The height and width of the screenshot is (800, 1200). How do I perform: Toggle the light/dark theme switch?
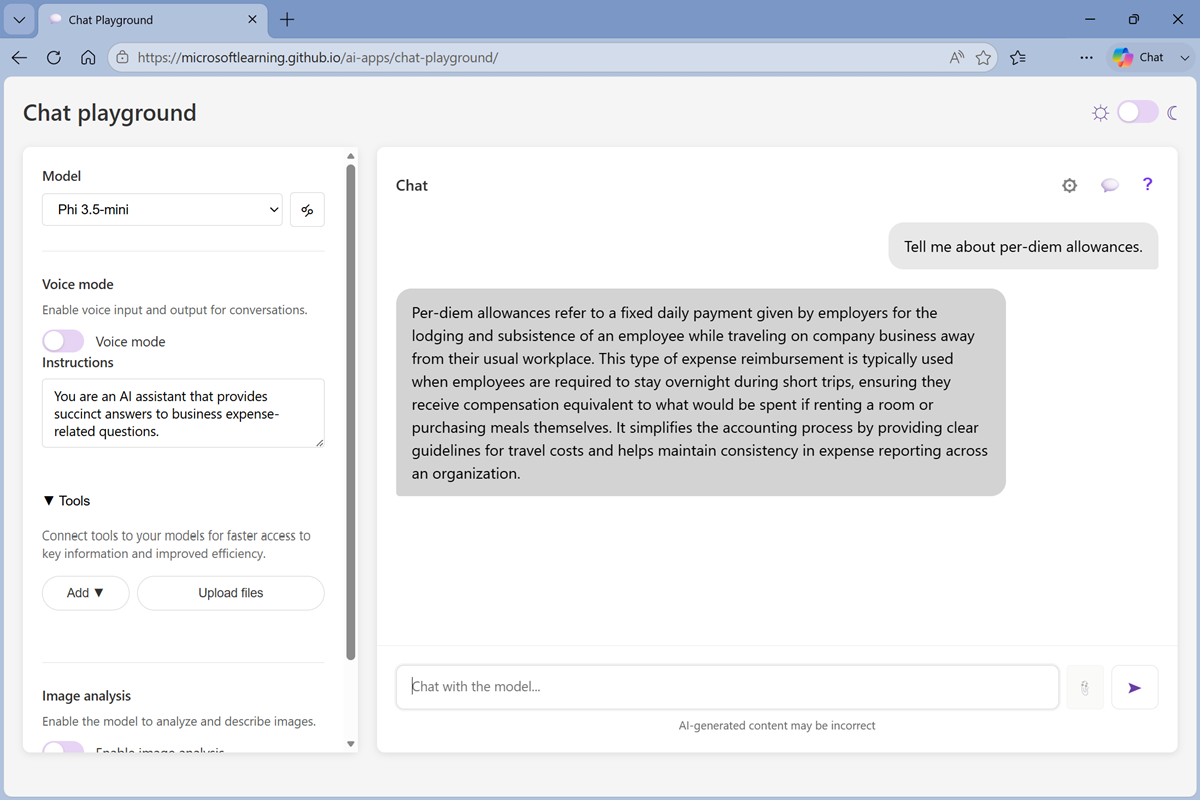tap(1137, 112)
